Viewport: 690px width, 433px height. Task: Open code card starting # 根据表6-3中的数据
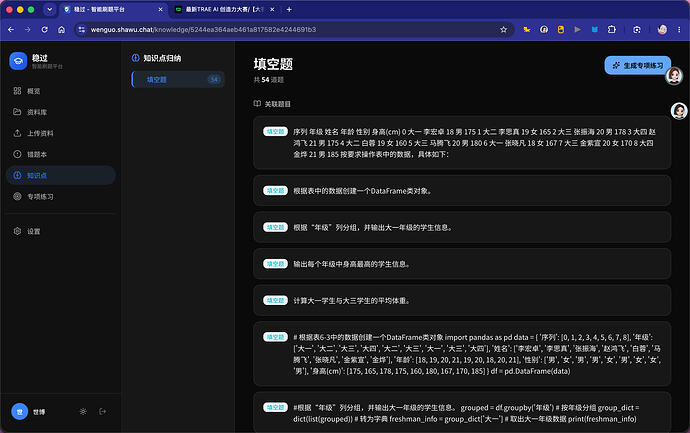(x=462, y=354)
